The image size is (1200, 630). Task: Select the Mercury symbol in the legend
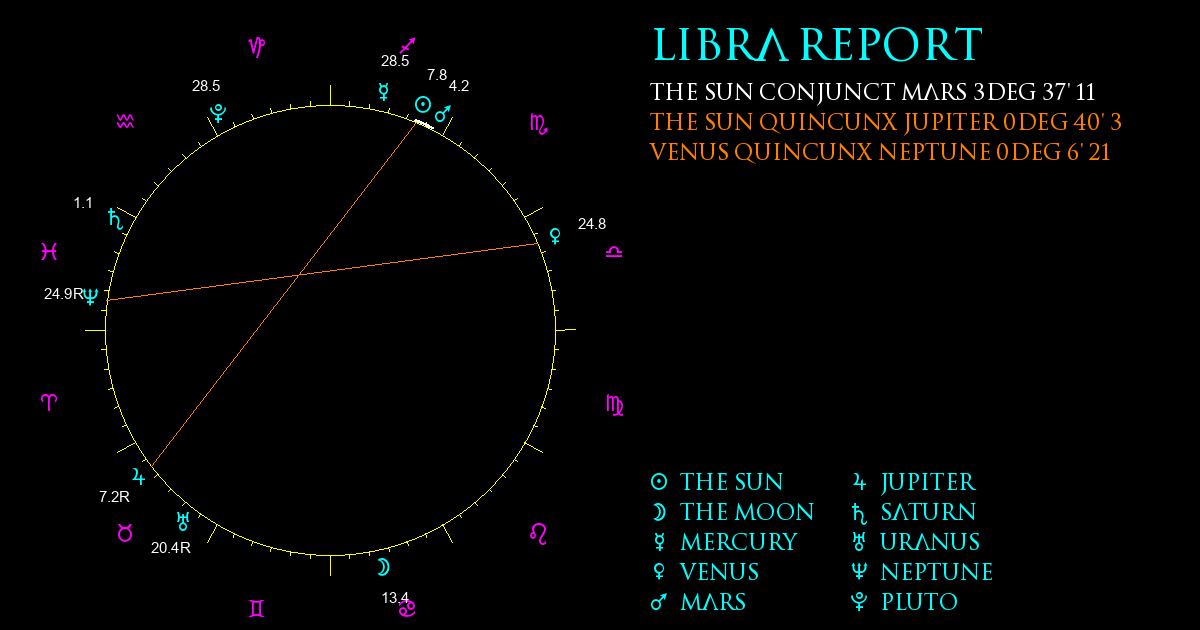tap(658, 542)
